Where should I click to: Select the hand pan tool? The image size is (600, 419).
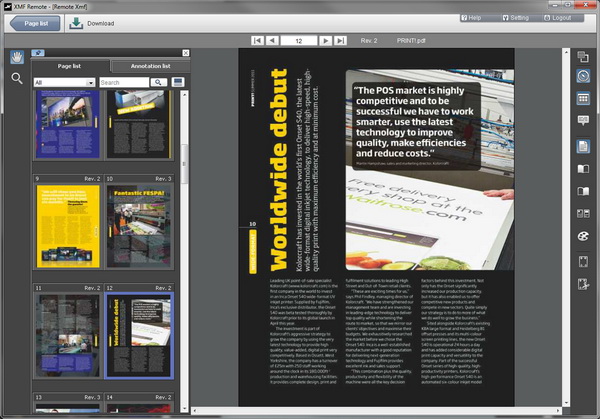click(x=17, y=58)
